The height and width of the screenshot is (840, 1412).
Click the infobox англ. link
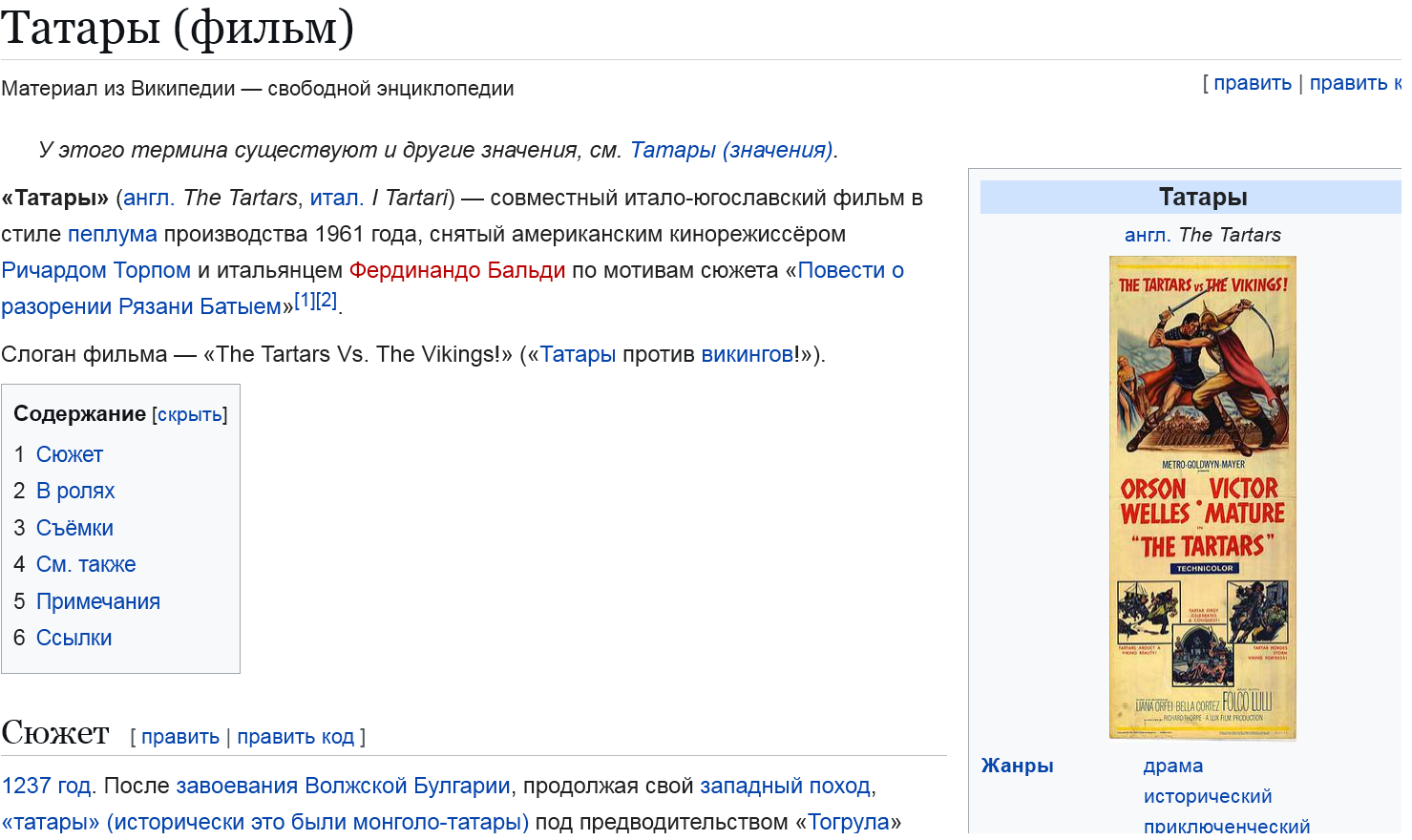1148,235
